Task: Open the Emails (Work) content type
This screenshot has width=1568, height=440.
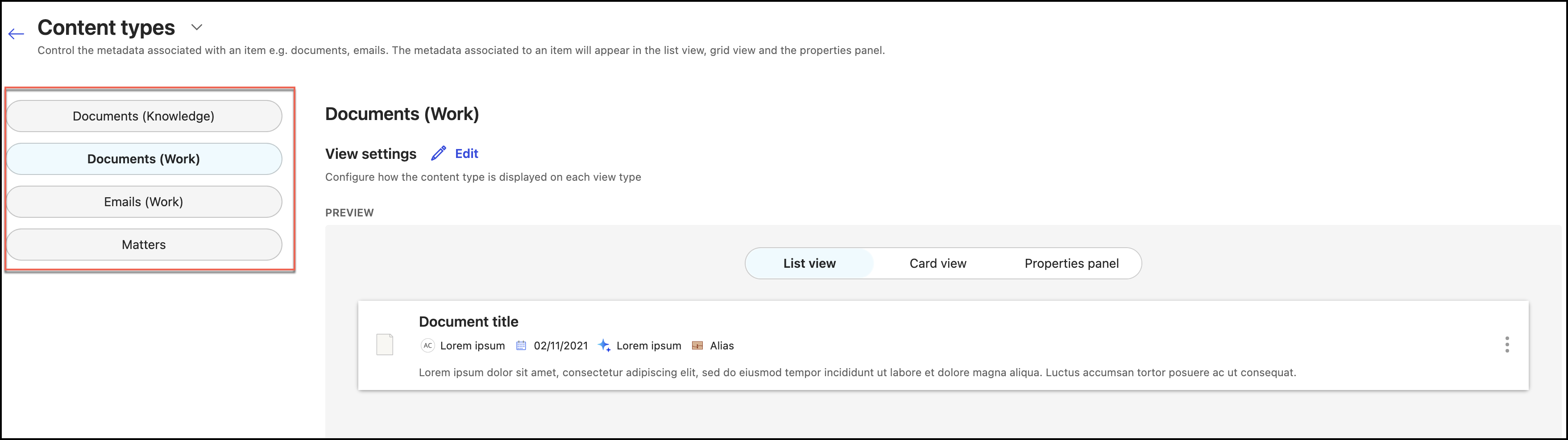Action: [x=144, y=201]
